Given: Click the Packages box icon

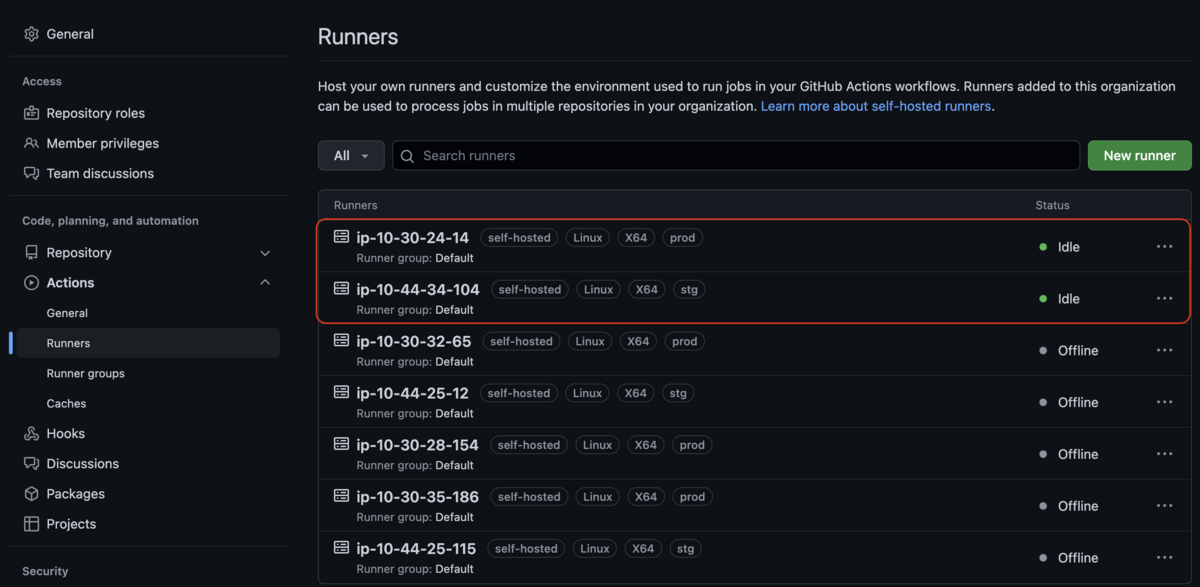Looking at the screenshot, I should click(x=31, y=494).
